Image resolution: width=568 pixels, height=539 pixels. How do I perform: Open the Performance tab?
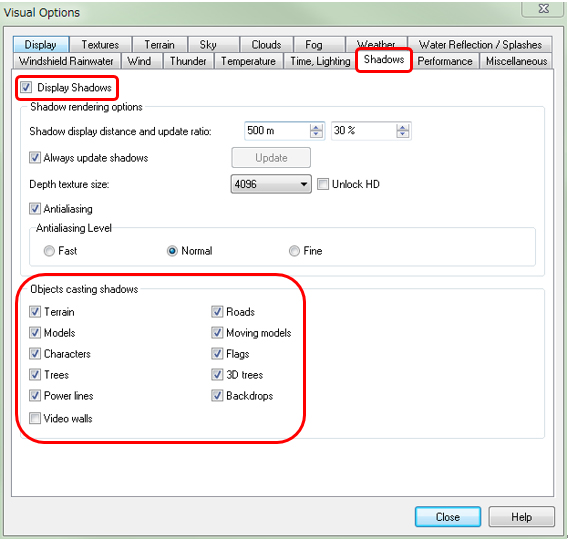pyautogui.click(x=445, y=61)
